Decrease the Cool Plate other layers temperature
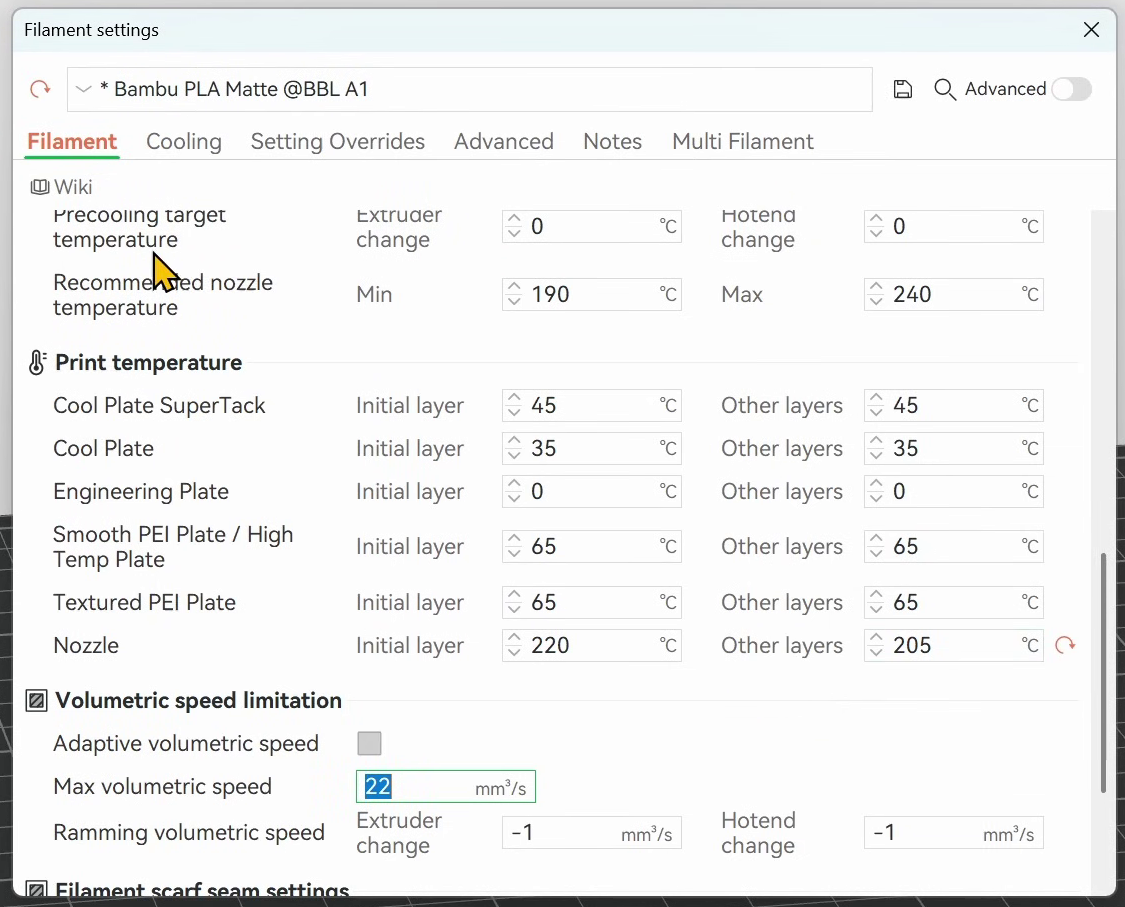Screen dimensions: 1125x907 [x=876, y=456]
